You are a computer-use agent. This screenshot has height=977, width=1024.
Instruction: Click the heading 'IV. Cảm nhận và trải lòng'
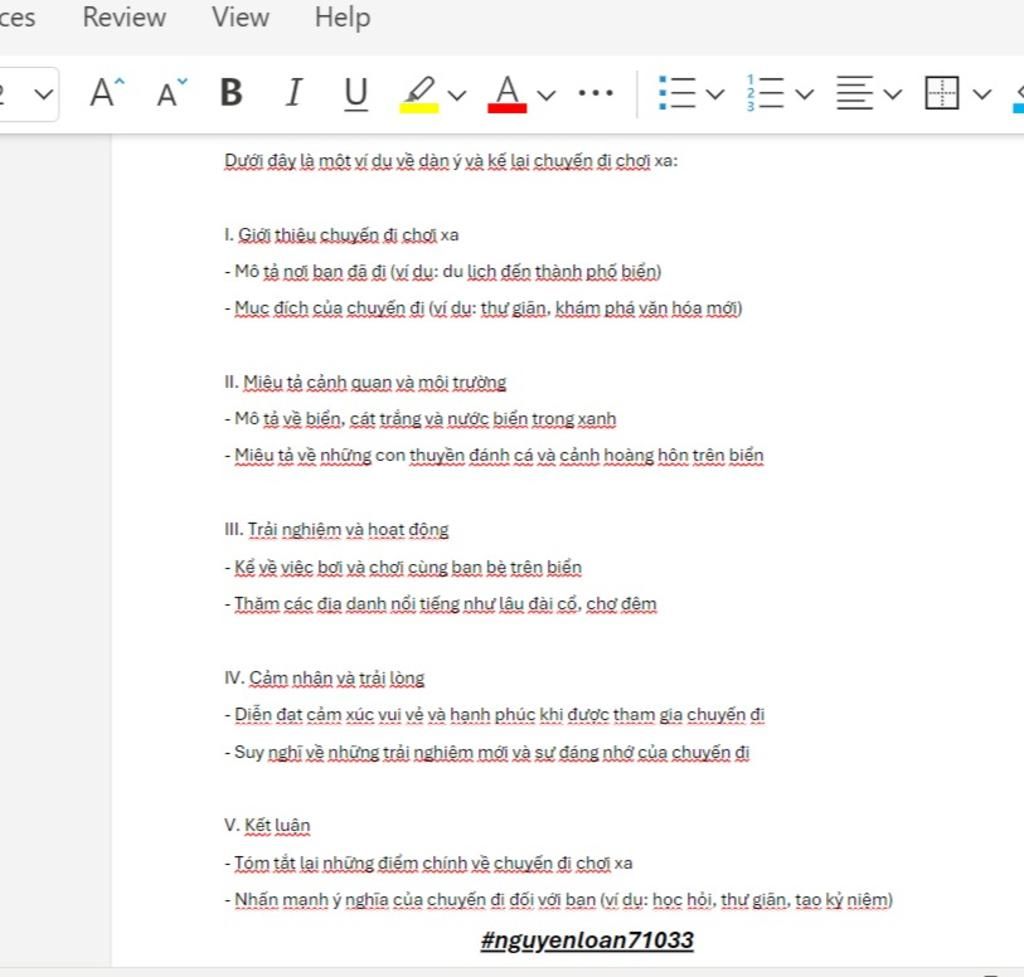[x=325, y=678]
